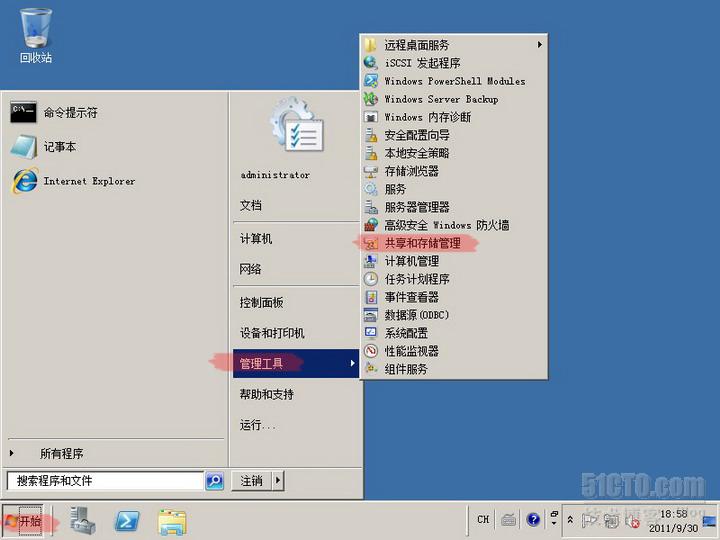This screenshot has width=720, height=540.
Task: Click 搜索程序和文件 search box
Action: 106,481
